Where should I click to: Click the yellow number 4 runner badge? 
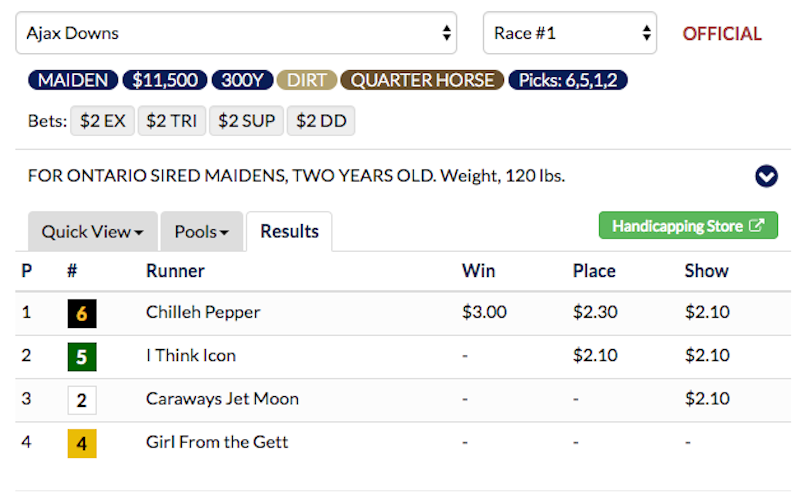pyautogui.click(x=81, y=442)
